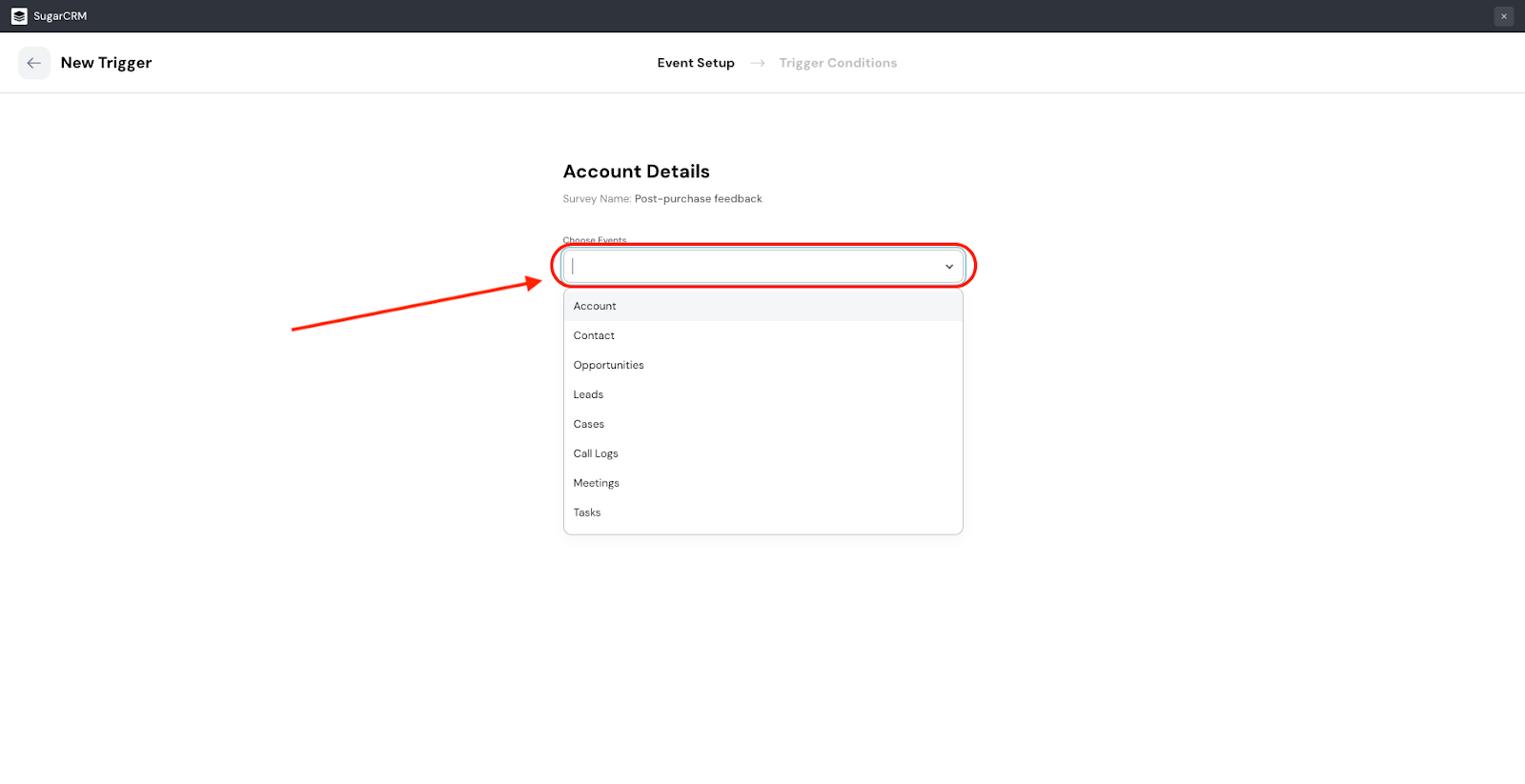This screenshot has width=1525, height=784.
Task: Pick Opportunities in the dropdown list
Action: click(608, 365)
